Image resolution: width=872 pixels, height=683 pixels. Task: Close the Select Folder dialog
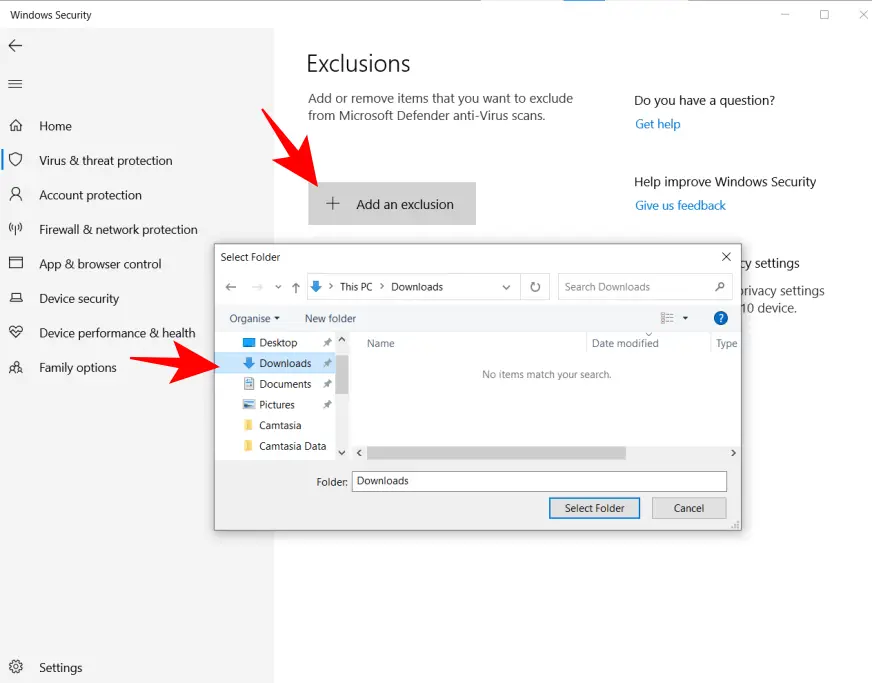726,256
